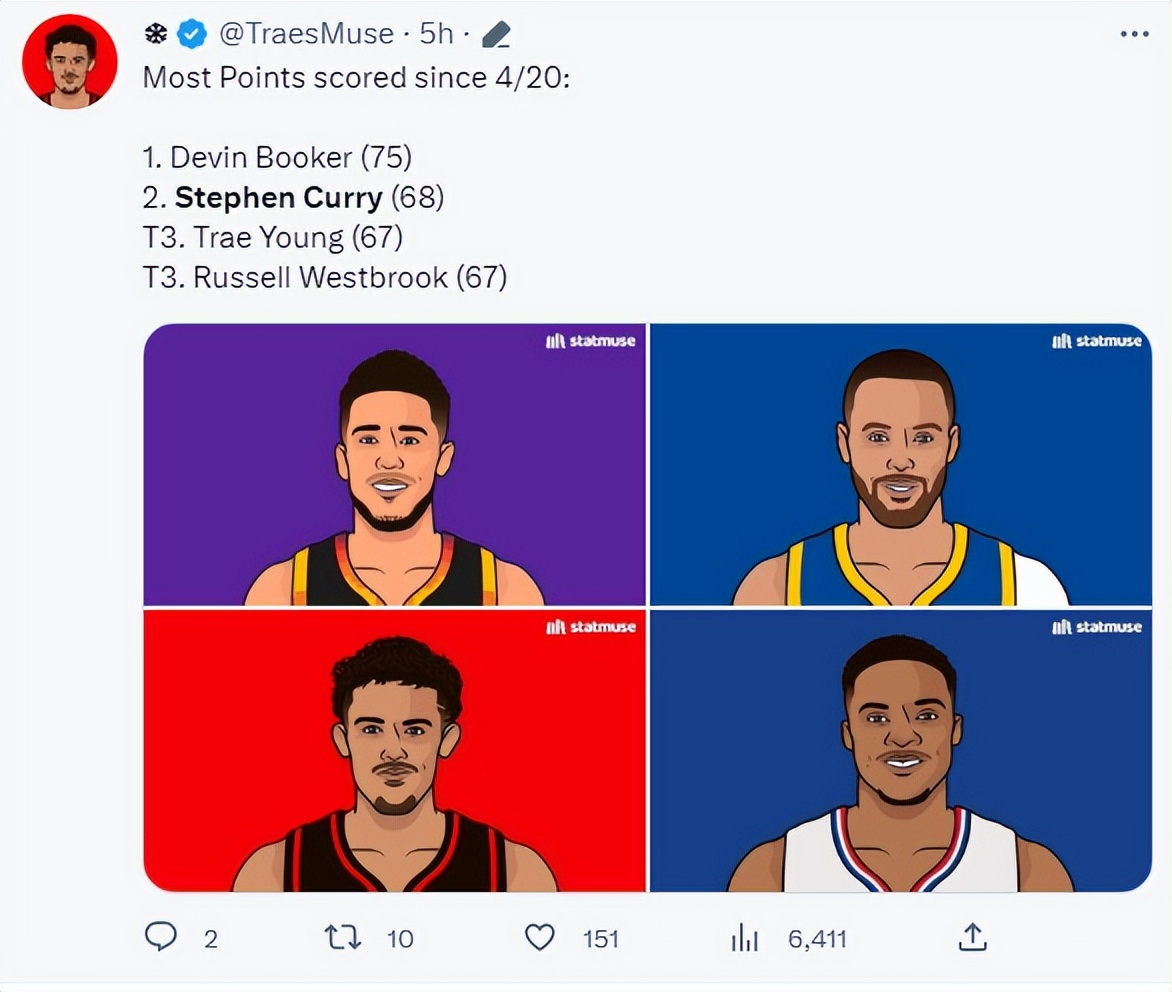Image resolution: width=1172 pixels, height=992 pixels.
Task: Click the reply count of 2
Action: click(x=210, y=939)
